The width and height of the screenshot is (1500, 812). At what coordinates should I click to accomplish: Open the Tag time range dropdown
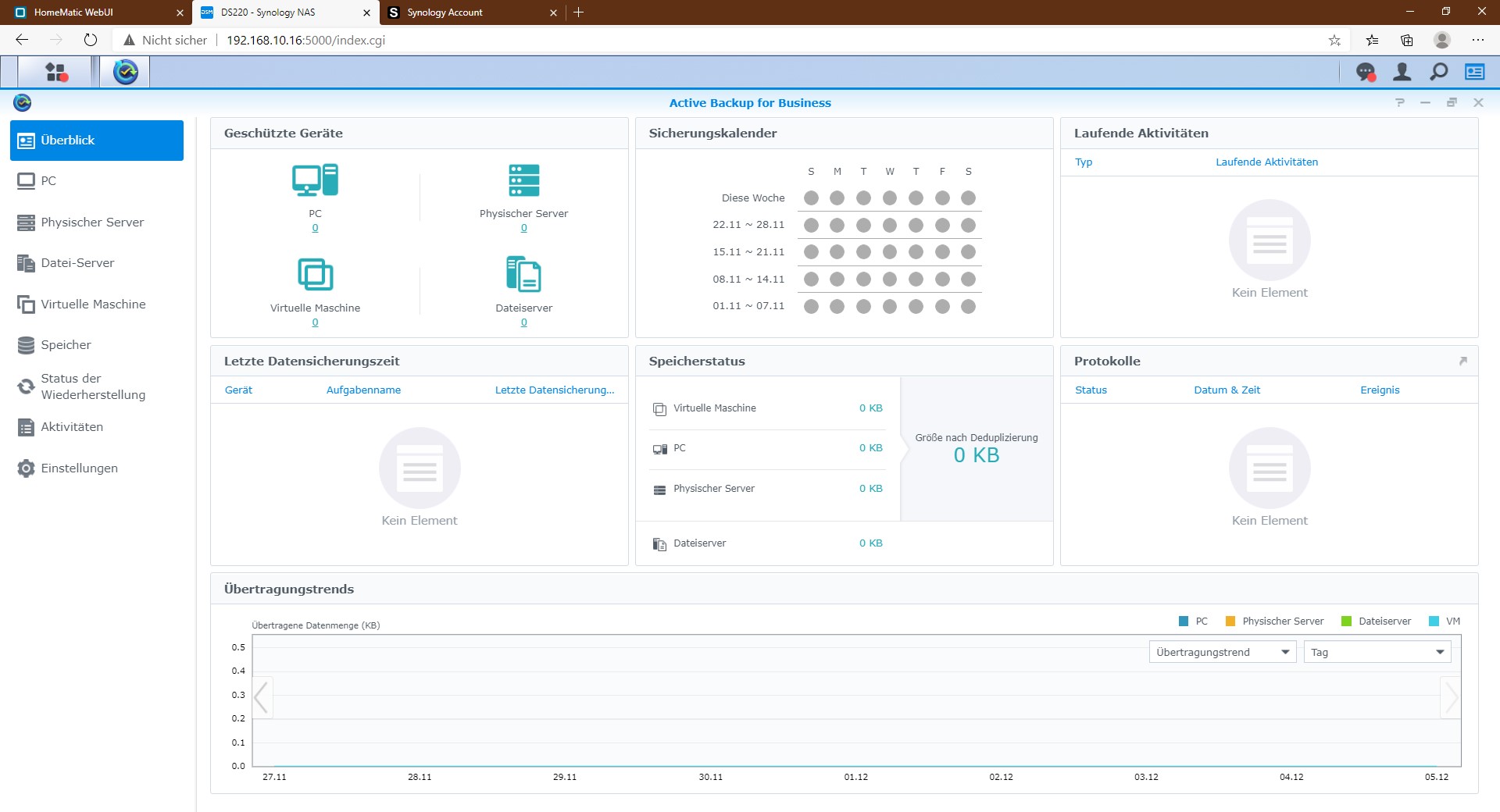click(x=1377, y=652)
